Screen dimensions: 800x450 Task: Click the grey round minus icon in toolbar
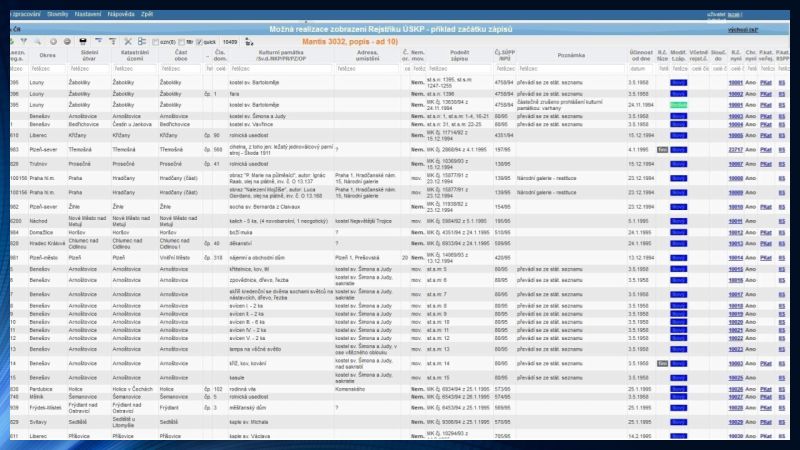(x=67, y=41)
